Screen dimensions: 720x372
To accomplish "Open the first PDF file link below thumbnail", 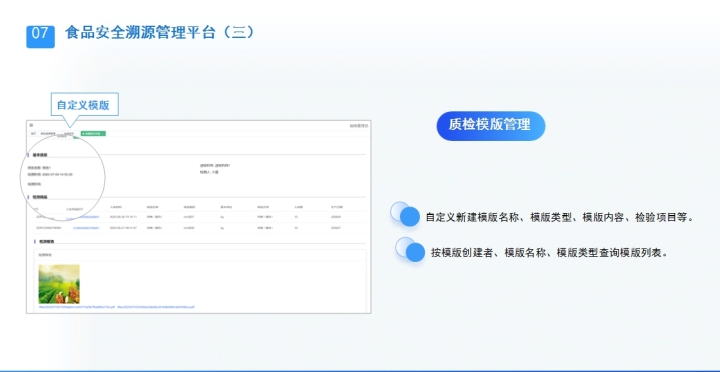I will click(77, 306).
